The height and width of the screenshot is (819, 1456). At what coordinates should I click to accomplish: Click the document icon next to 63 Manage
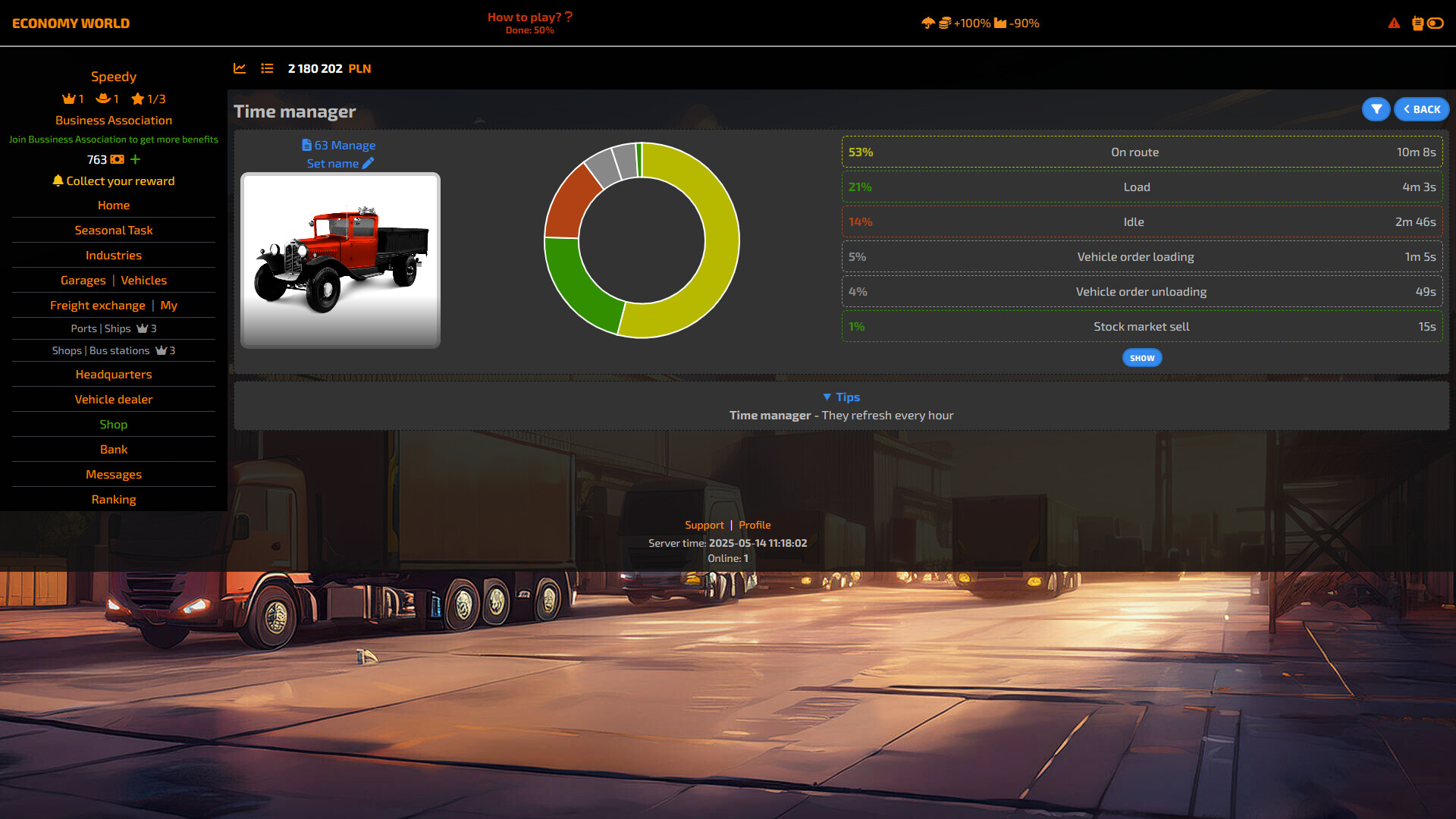(306, 145)
